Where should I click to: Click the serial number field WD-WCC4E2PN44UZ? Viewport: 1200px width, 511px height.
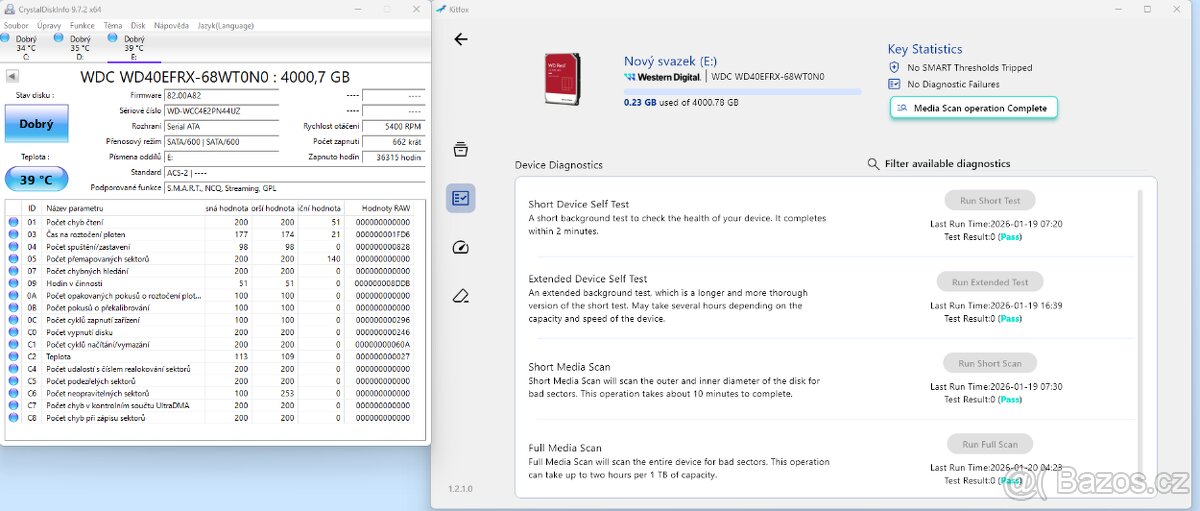[222, 111]
